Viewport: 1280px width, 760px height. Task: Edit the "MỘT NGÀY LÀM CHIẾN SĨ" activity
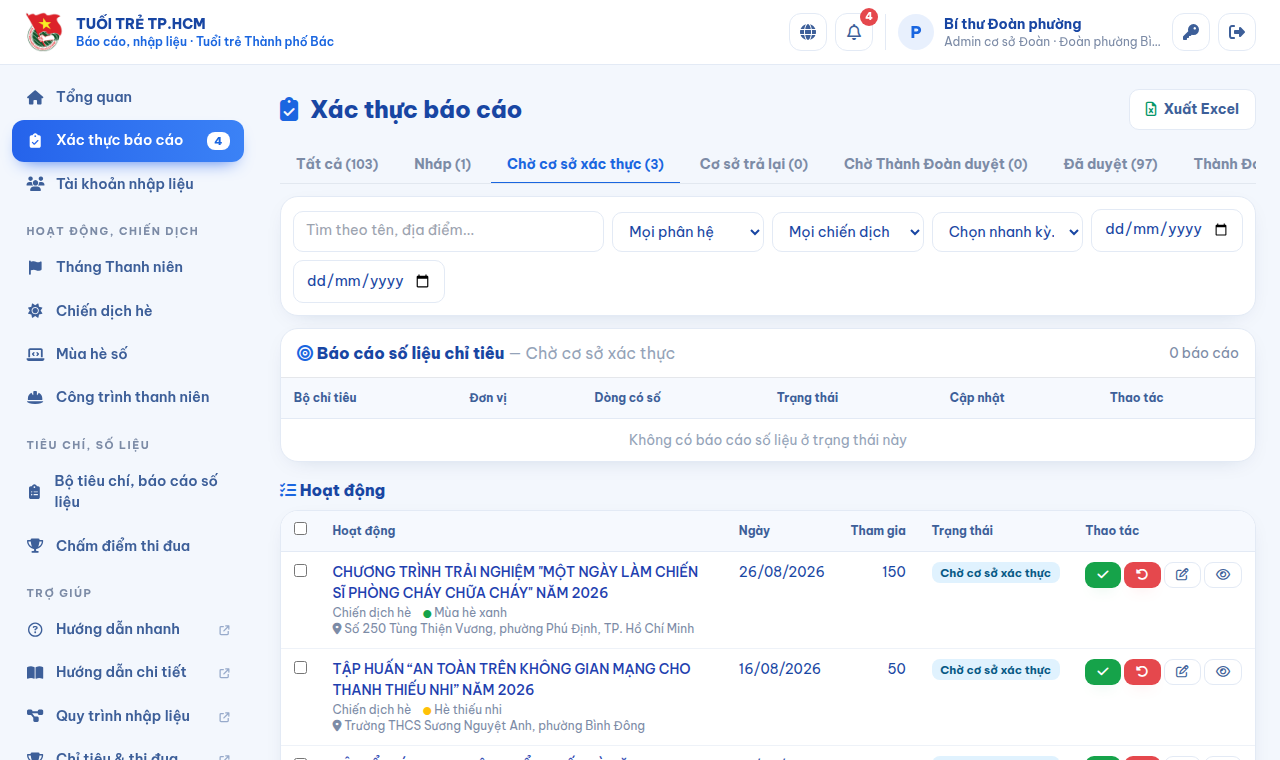click(x=1182, y=575)
